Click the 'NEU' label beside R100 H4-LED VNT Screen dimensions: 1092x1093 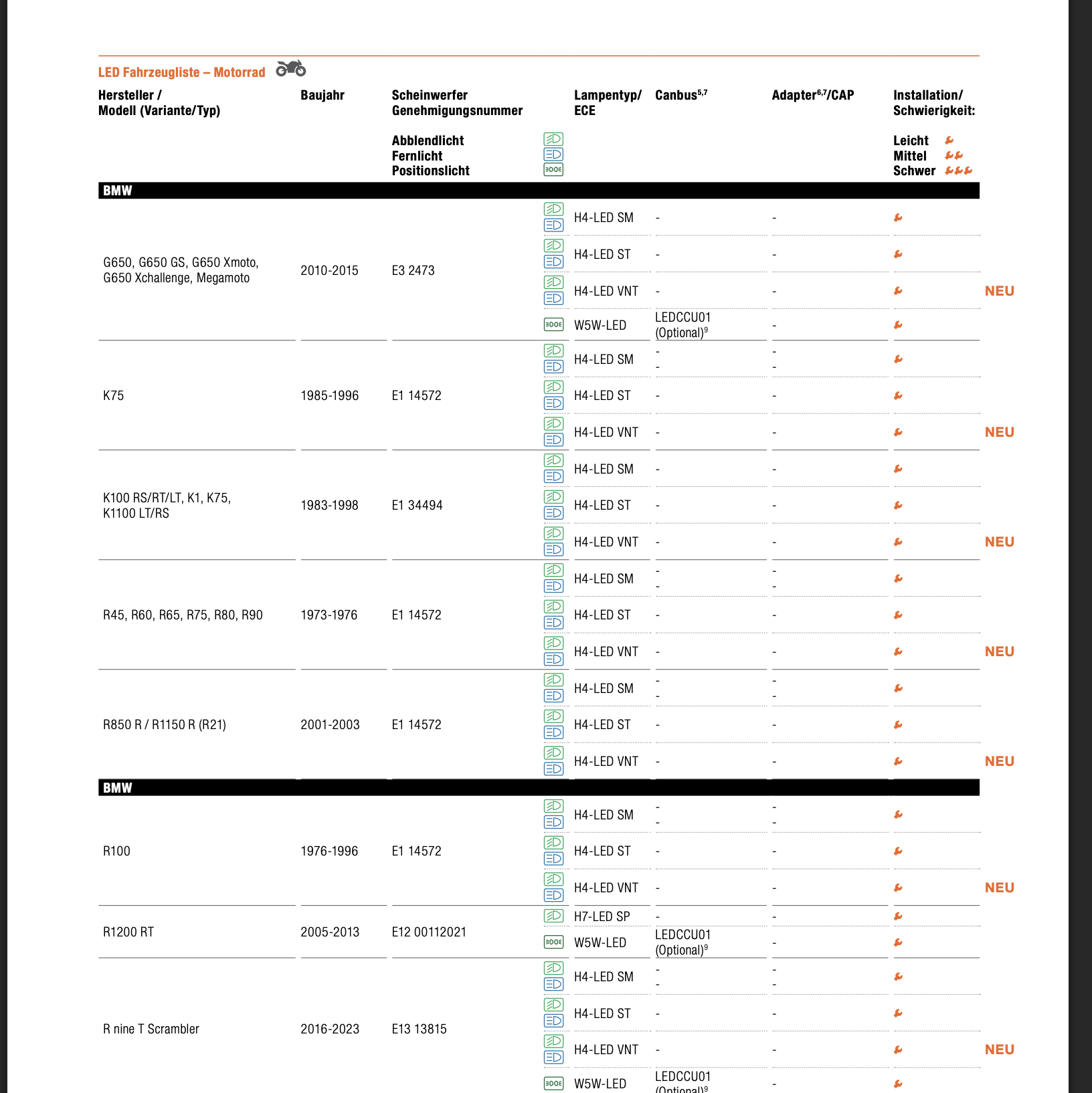pos(1000,888)
